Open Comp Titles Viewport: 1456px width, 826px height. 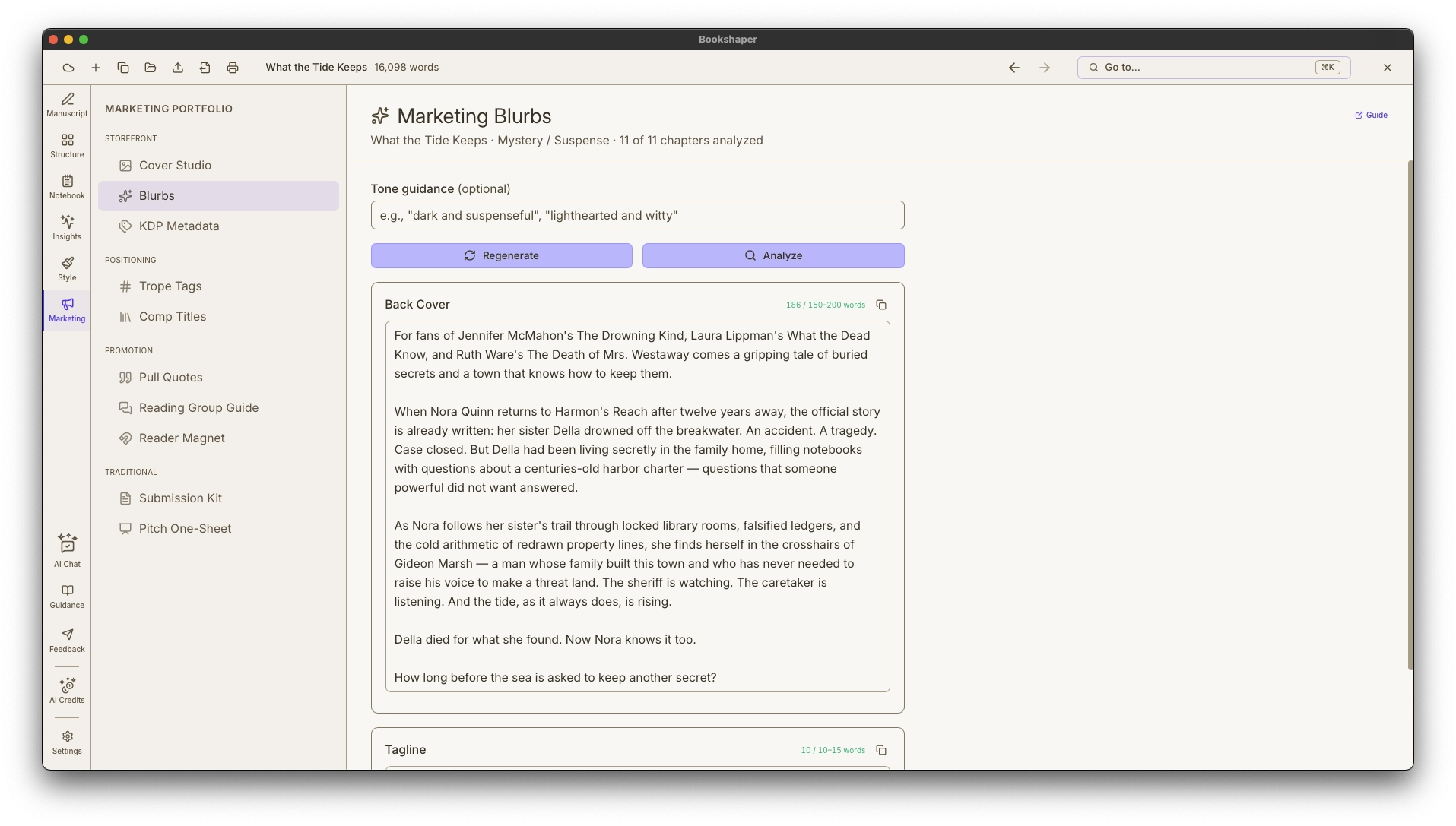[218, 317]
